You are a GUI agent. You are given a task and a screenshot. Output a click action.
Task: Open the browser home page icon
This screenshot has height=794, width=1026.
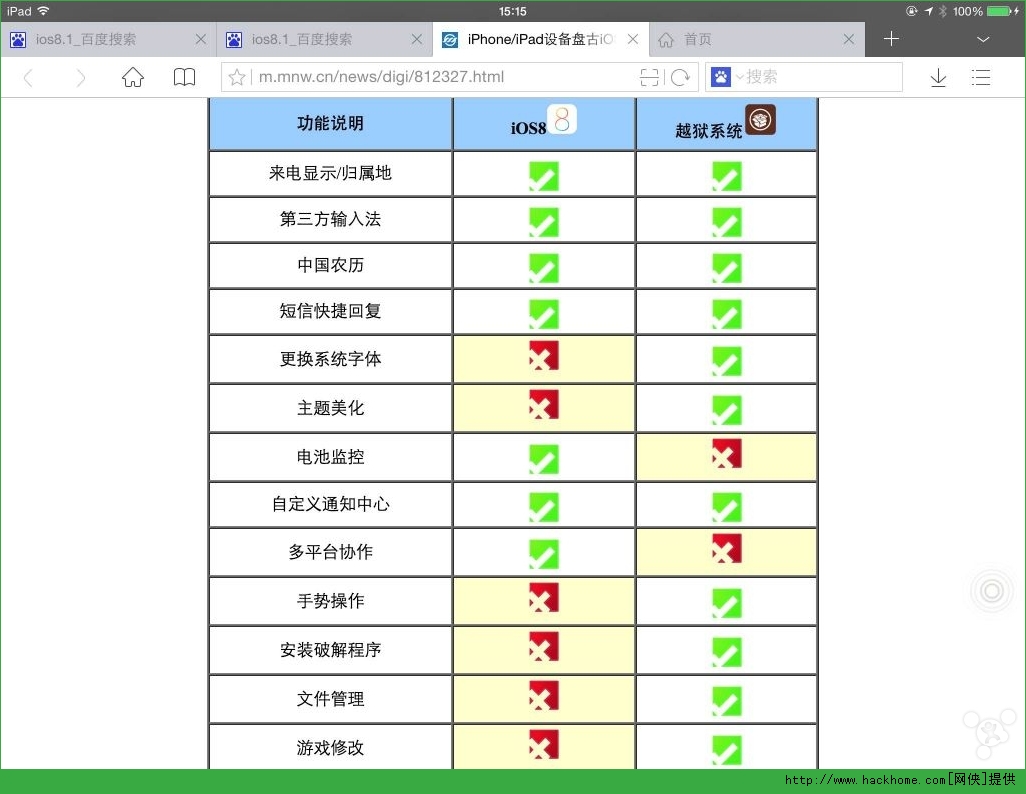pos(133,77)
